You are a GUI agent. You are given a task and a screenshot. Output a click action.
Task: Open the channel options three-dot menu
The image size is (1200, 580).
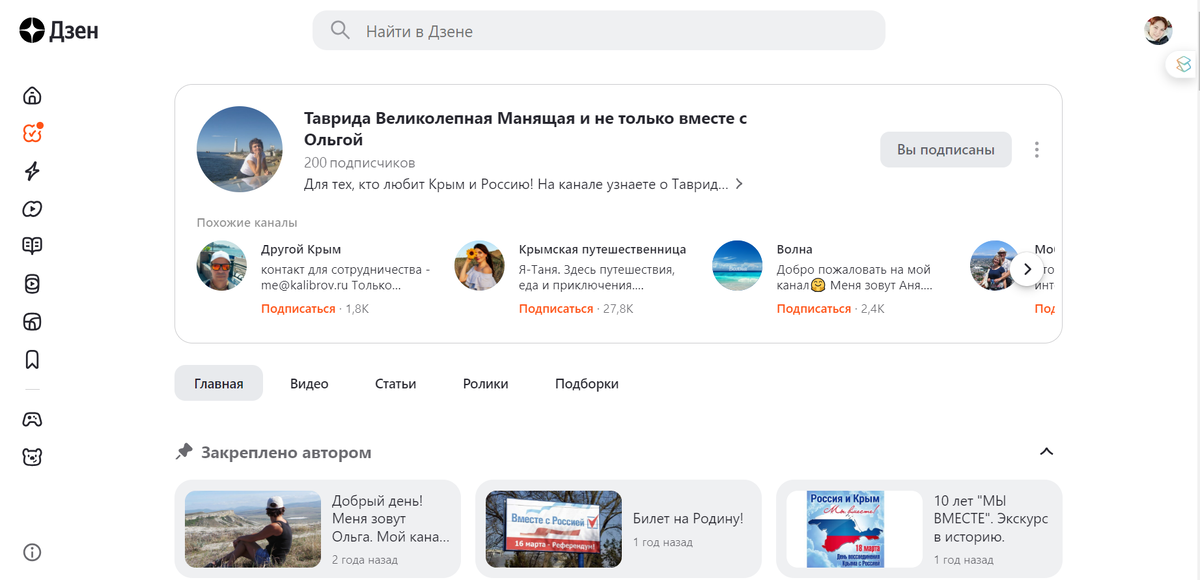point(1037,149)
